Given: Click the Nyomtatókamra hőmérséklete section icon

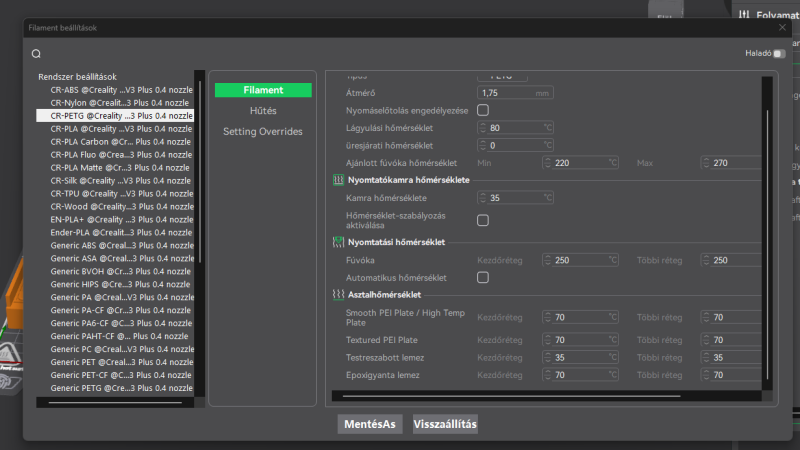Looking at the screenshot, I should click(338, 180).
